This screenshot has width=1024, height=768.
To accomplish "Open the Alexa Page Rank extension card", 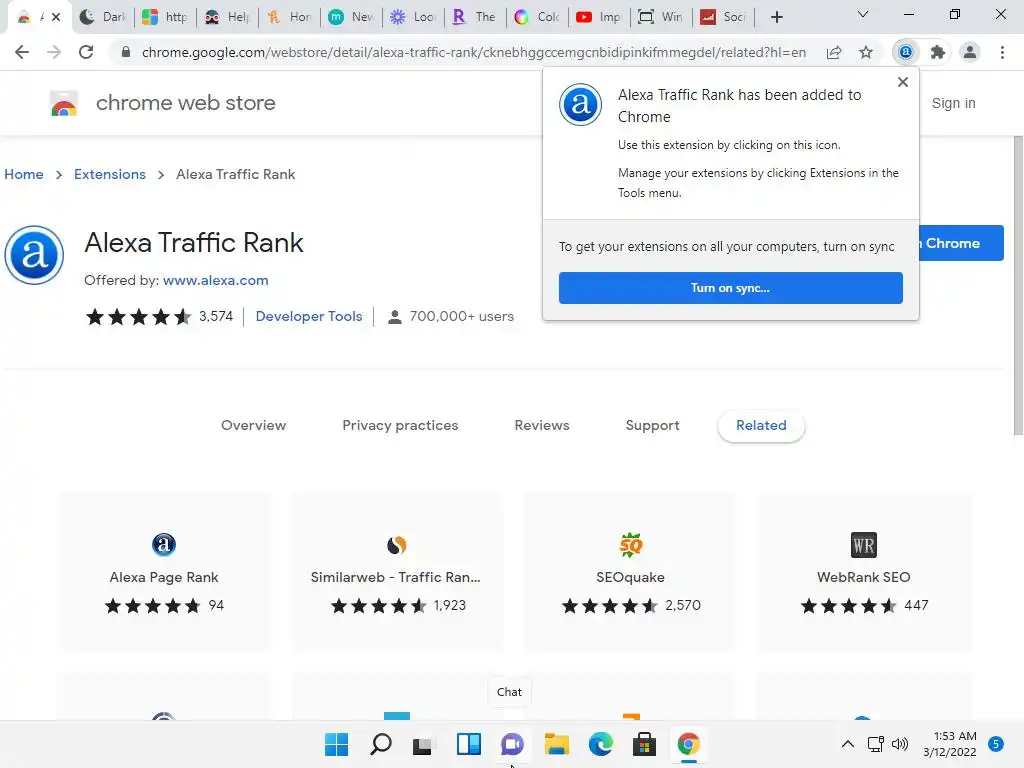I will coord(164,571).
